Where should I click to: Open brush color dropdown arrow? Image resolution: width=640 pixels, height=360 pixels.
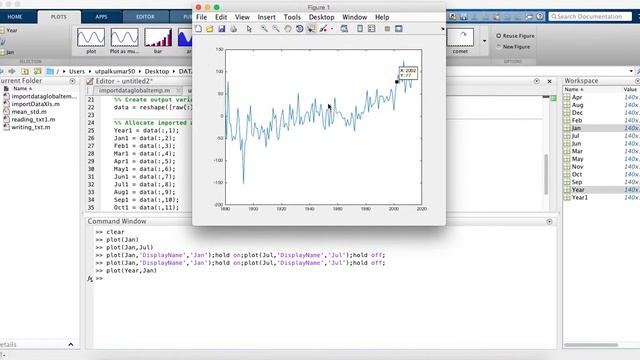[x=332, y=29]
